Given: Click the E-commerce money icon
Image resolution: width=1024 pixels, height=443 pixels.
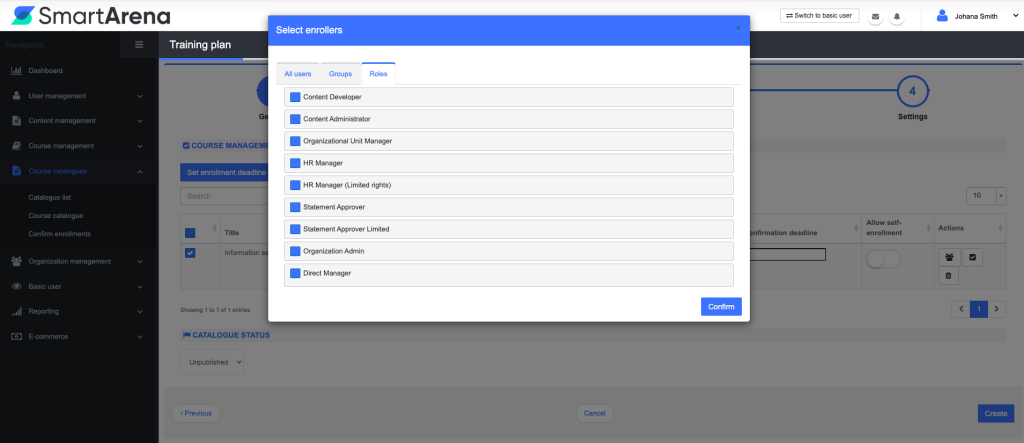Looking at the screenshot, I should [16, 336].
